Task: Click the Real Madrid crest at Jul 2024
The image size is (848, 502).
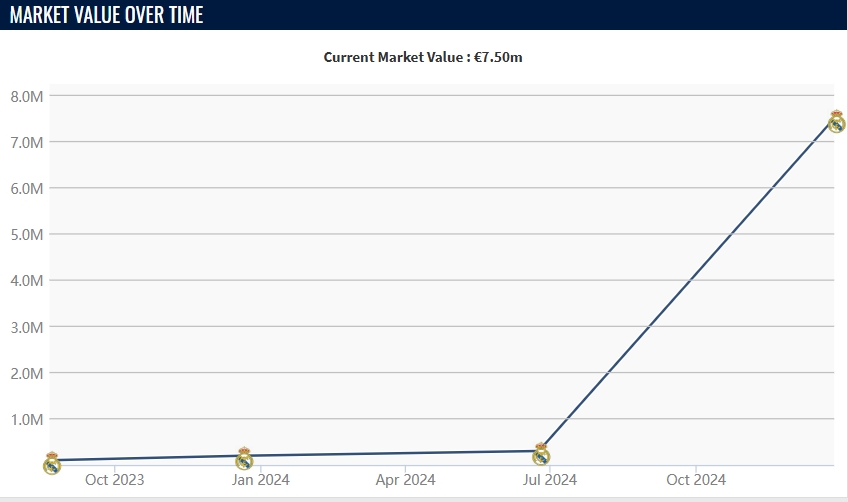Action: click(541, 454)
